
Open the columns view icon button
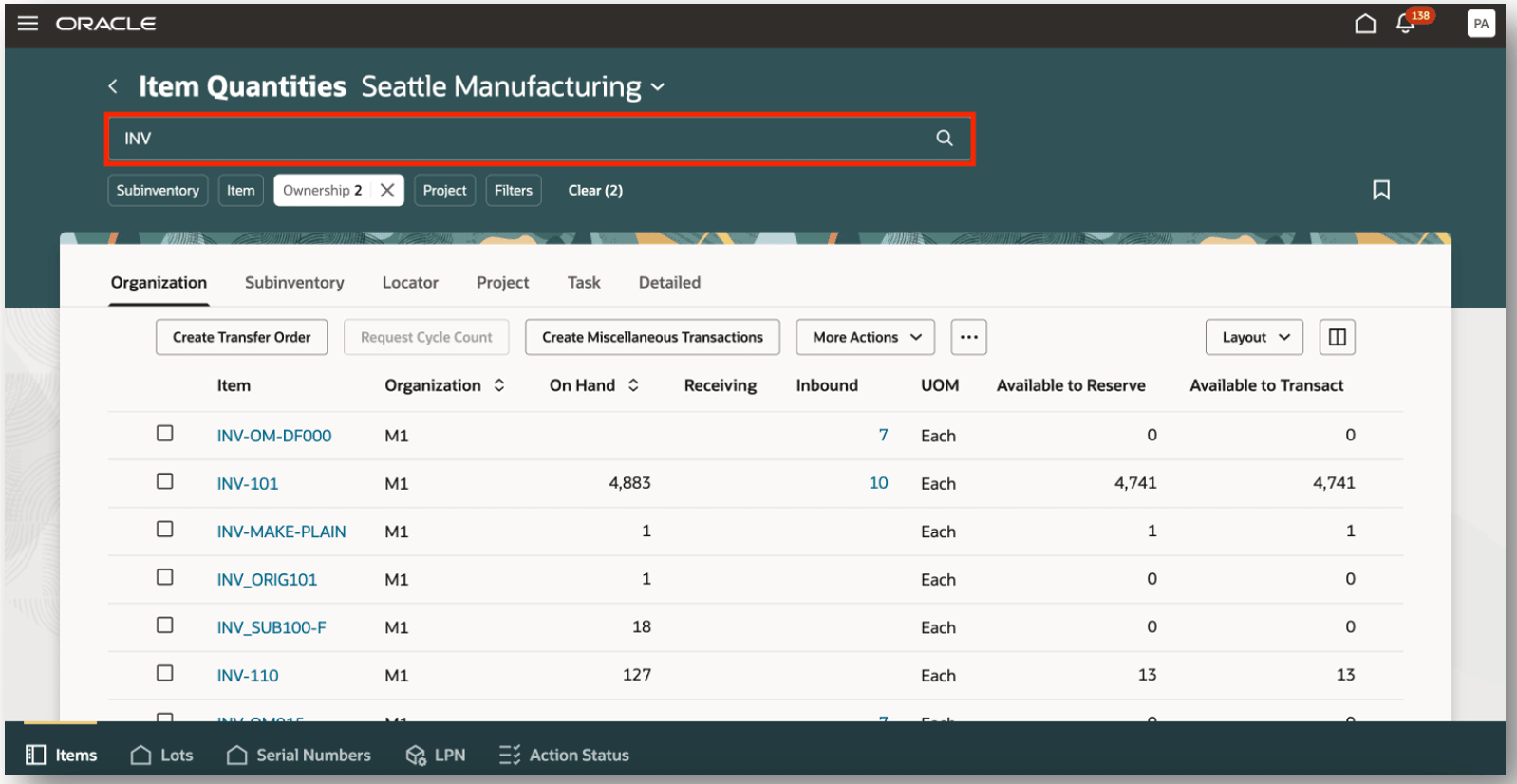[x=1337, y=337]
